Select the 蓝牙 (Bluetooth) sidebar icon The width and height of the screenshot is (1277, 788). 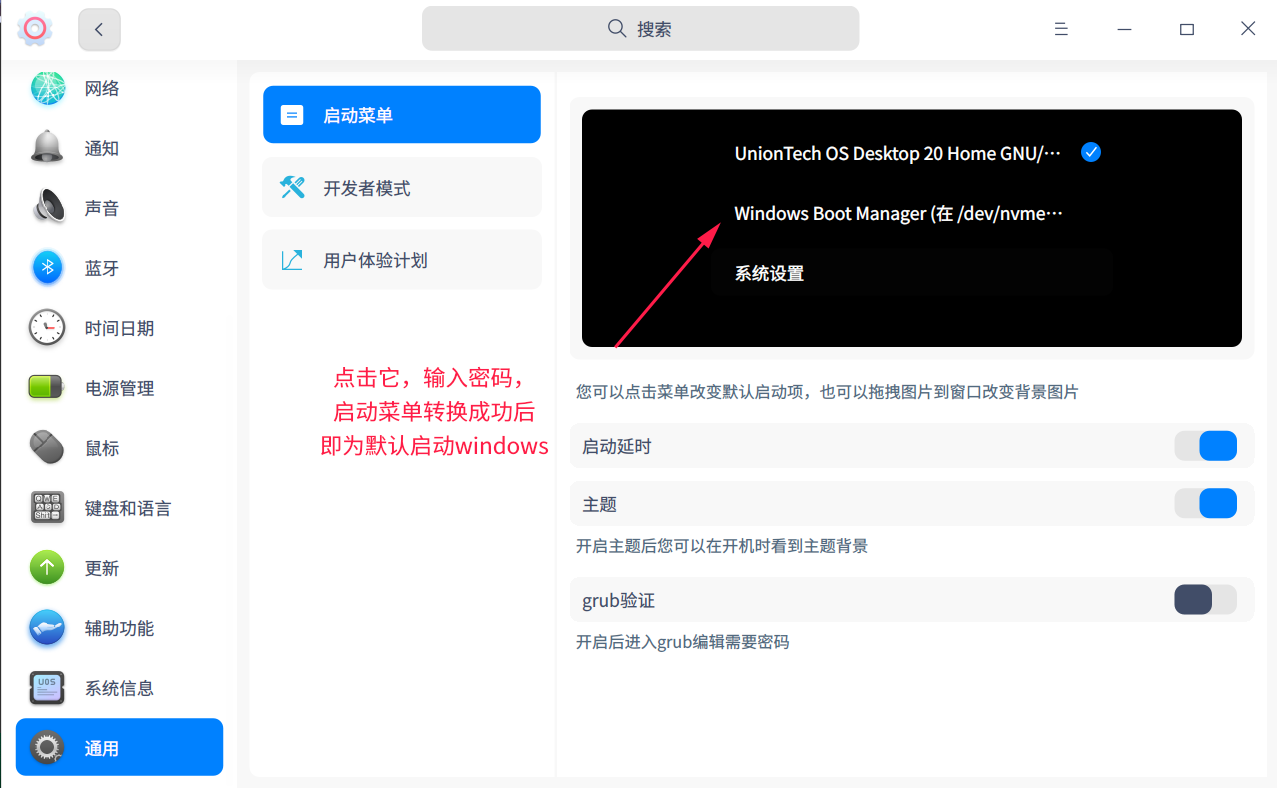47,268
